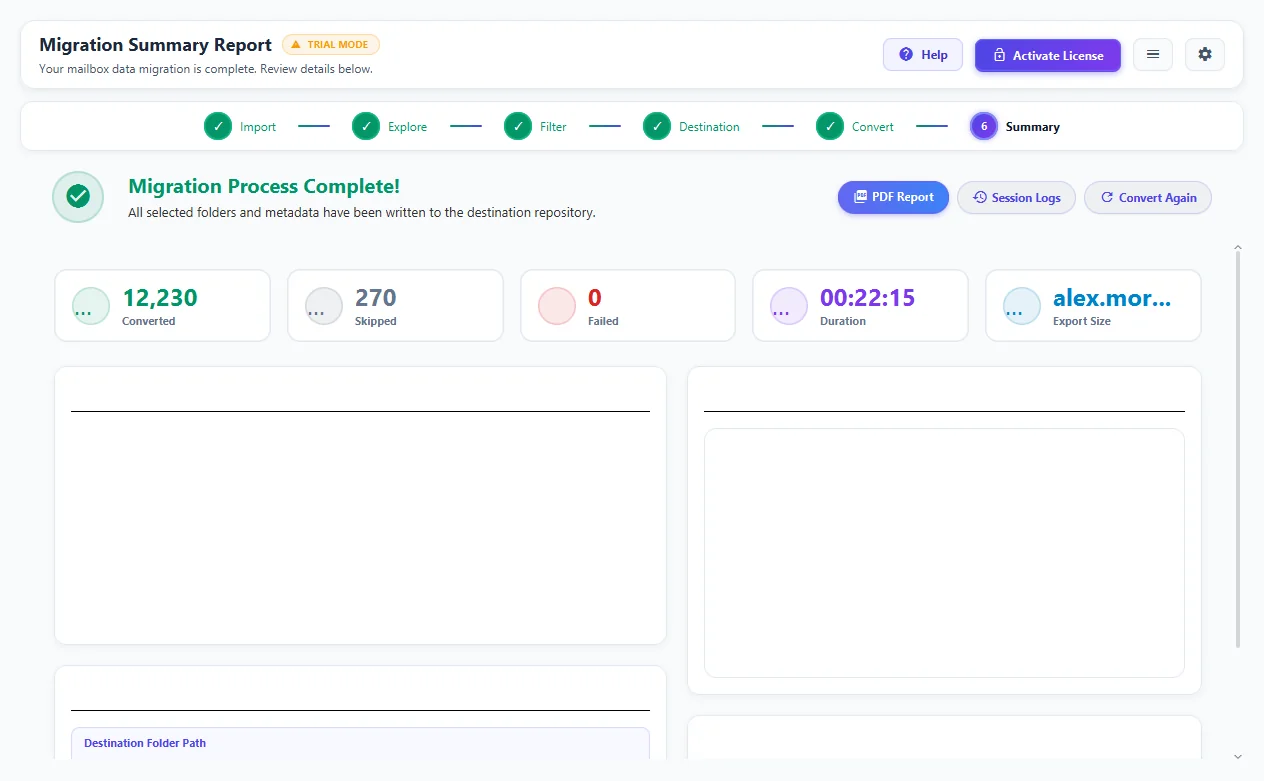This screenshot has height=781, width=1264.
Task: Click the Explore step checkmark circle
Action: [366, 126]
